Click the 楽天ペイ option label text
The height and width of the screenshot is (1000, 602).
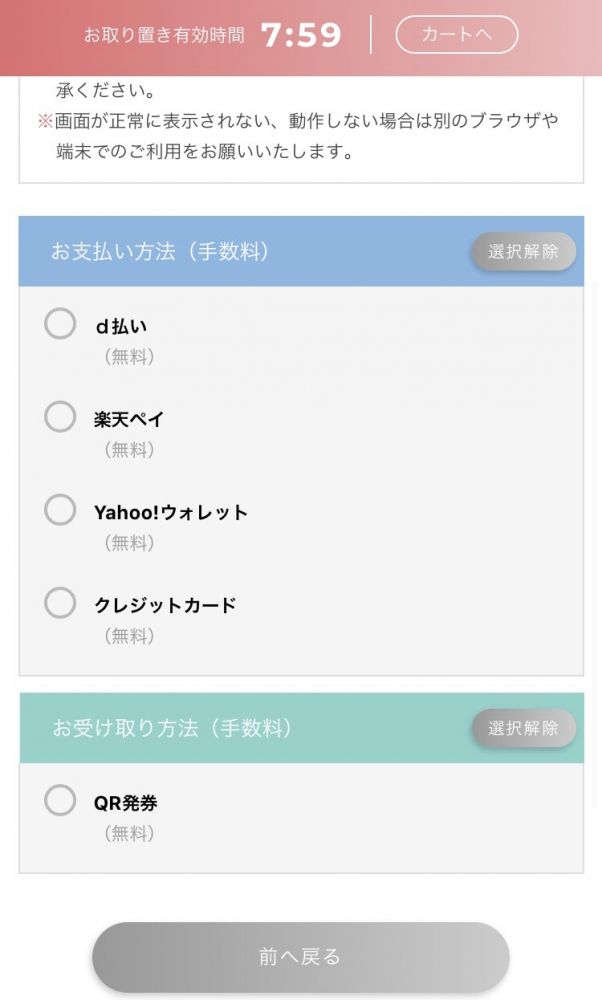click(x=129, y=419)
